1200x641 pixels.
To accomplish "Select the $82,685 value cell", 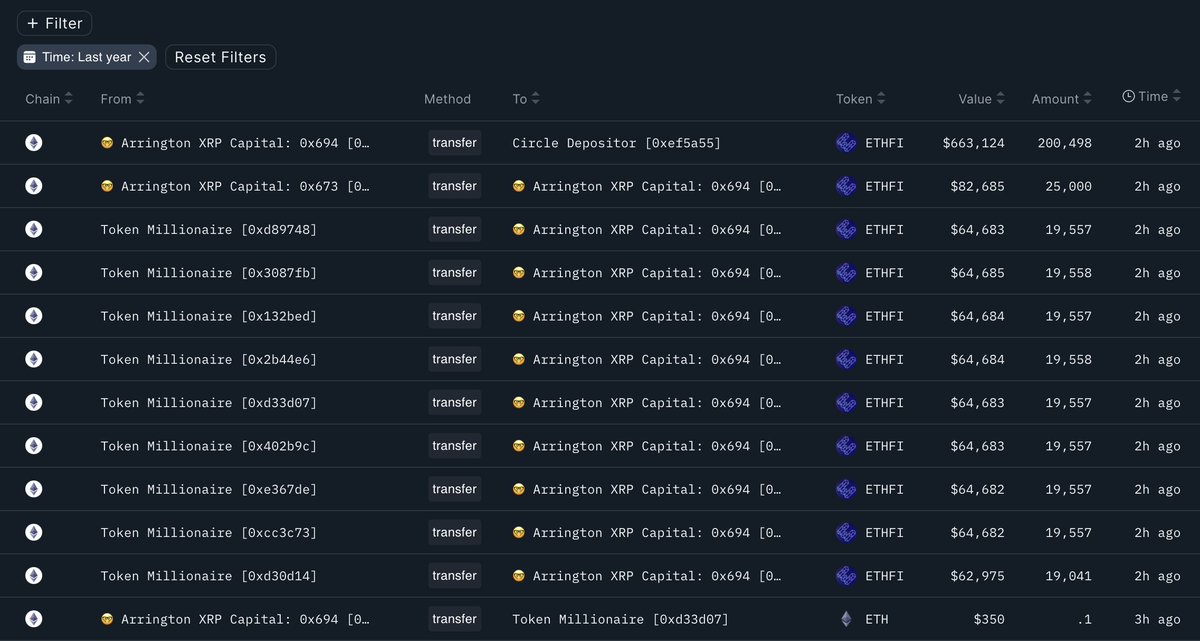I will (977, 186).
